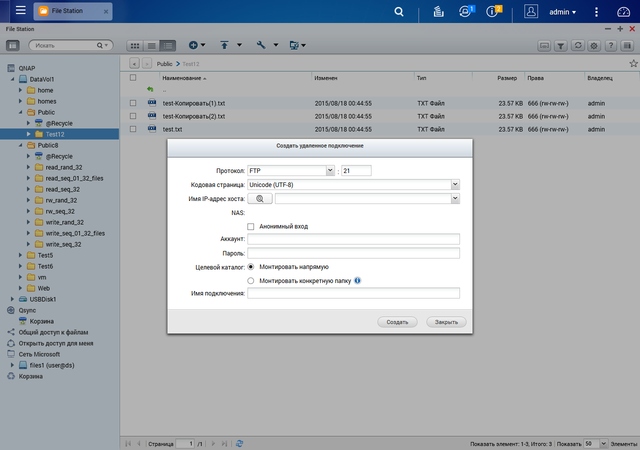640x450 pixels.
Task: Click the Создать button
Action: (397, 322)
